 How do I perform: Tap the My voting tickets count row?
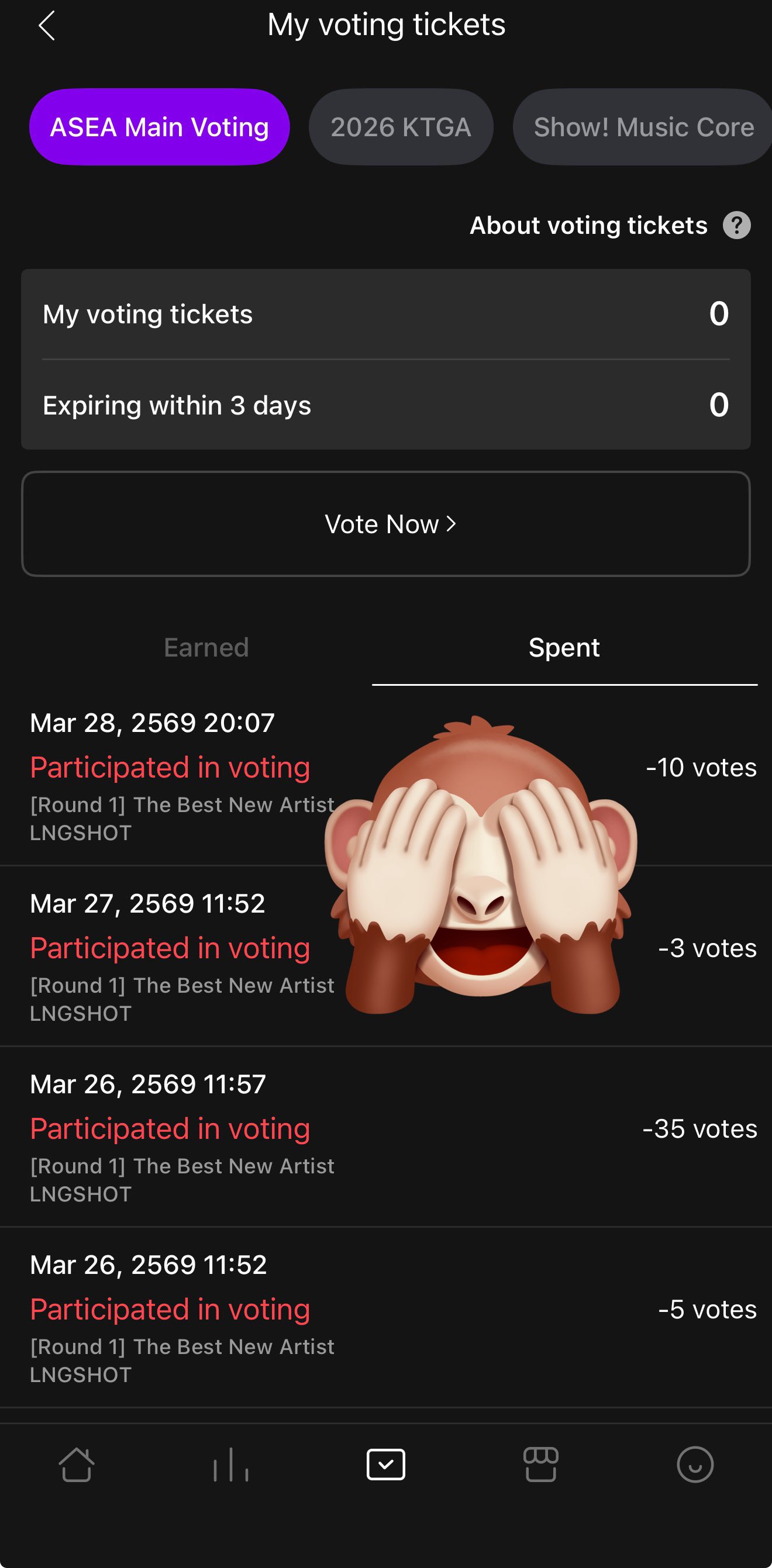[x=386, y=314]
